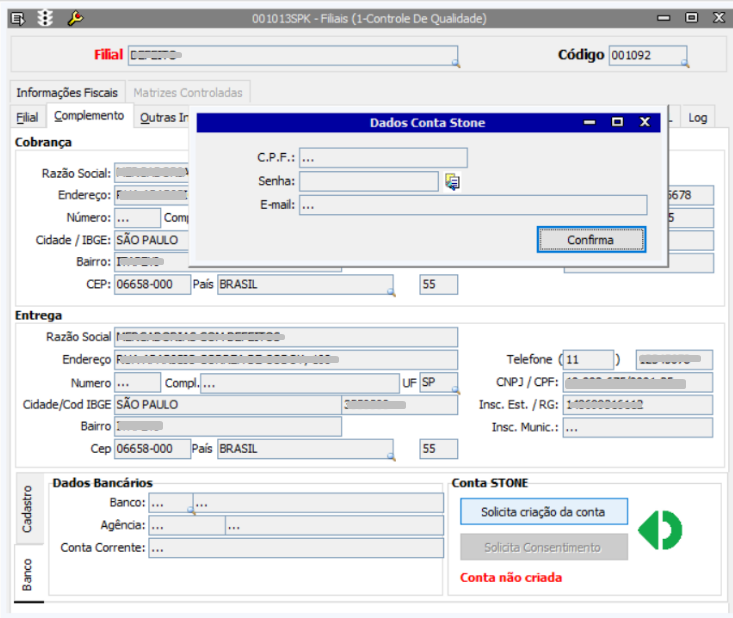Select the vertical Cadastro tab

click(x=28, y=509)
